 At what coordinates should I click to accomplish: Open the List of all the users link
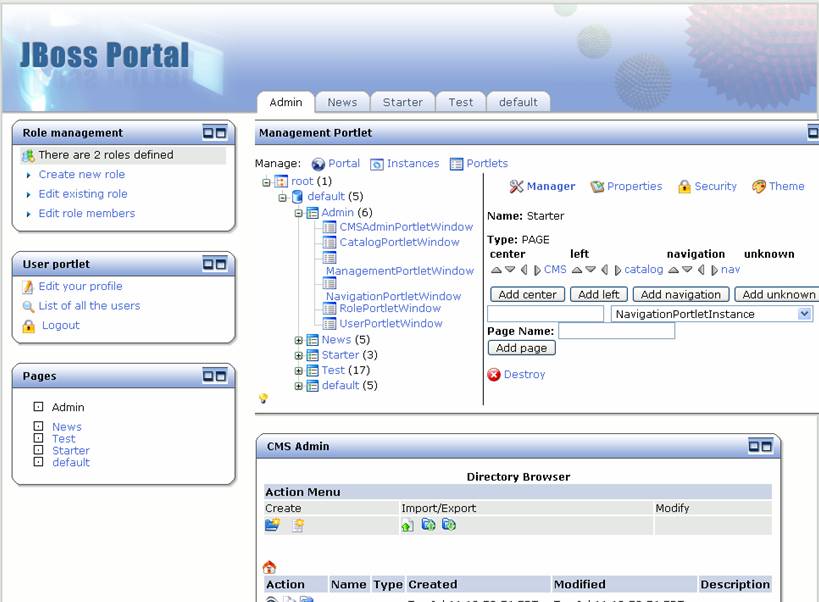click(x=89, y=305)
